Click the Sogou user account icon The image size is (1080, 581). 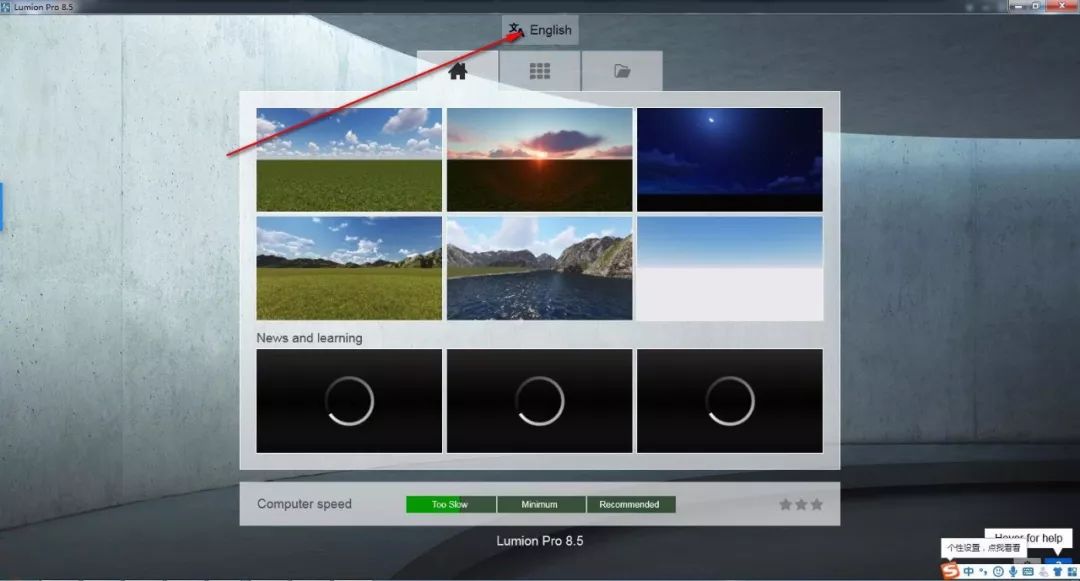point(1043,571)
